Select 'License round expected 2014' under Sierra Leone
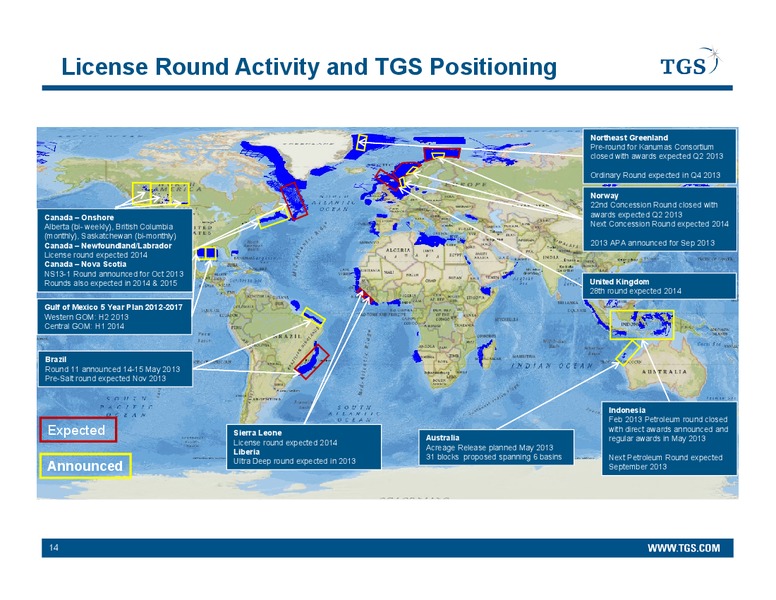 285,443
